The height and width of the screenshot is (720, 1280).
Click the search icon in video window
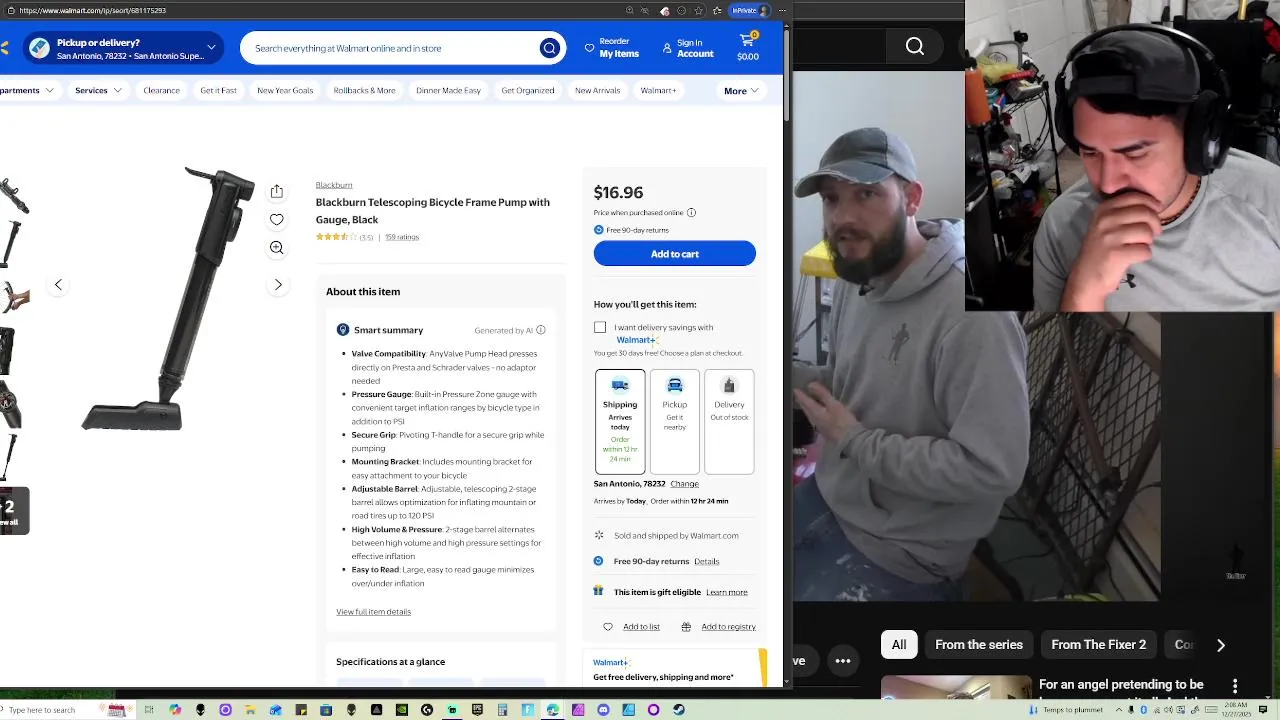(915, 46)
